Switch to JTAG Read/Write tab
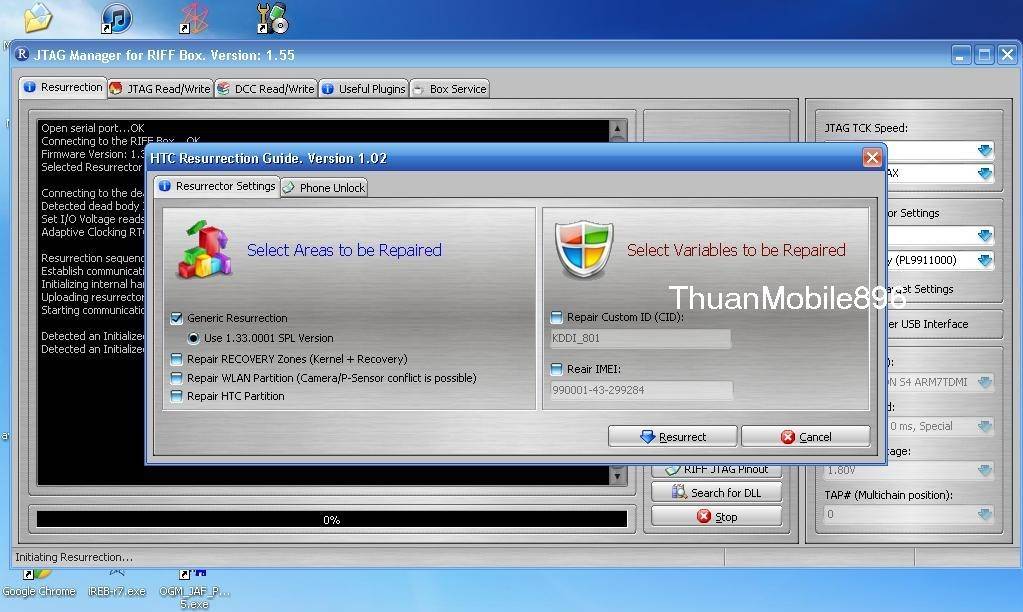Screen dimensions: 1023x612 [160, 89]
